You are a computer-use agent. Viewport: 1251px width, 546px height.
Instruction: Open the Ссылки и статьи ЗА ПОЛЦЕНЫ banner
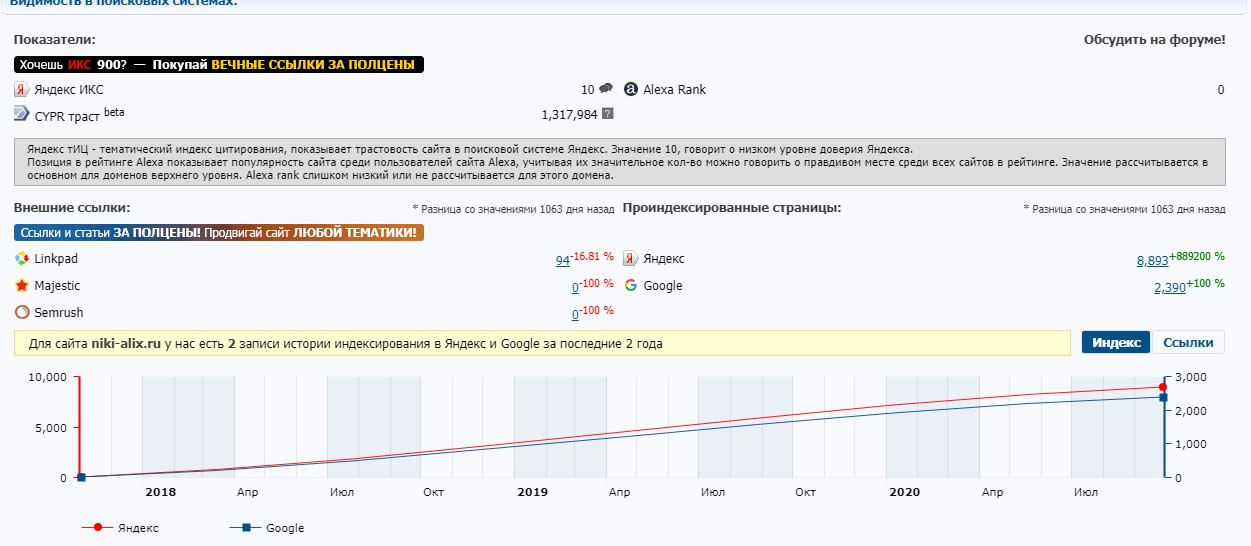pos(219,233)
